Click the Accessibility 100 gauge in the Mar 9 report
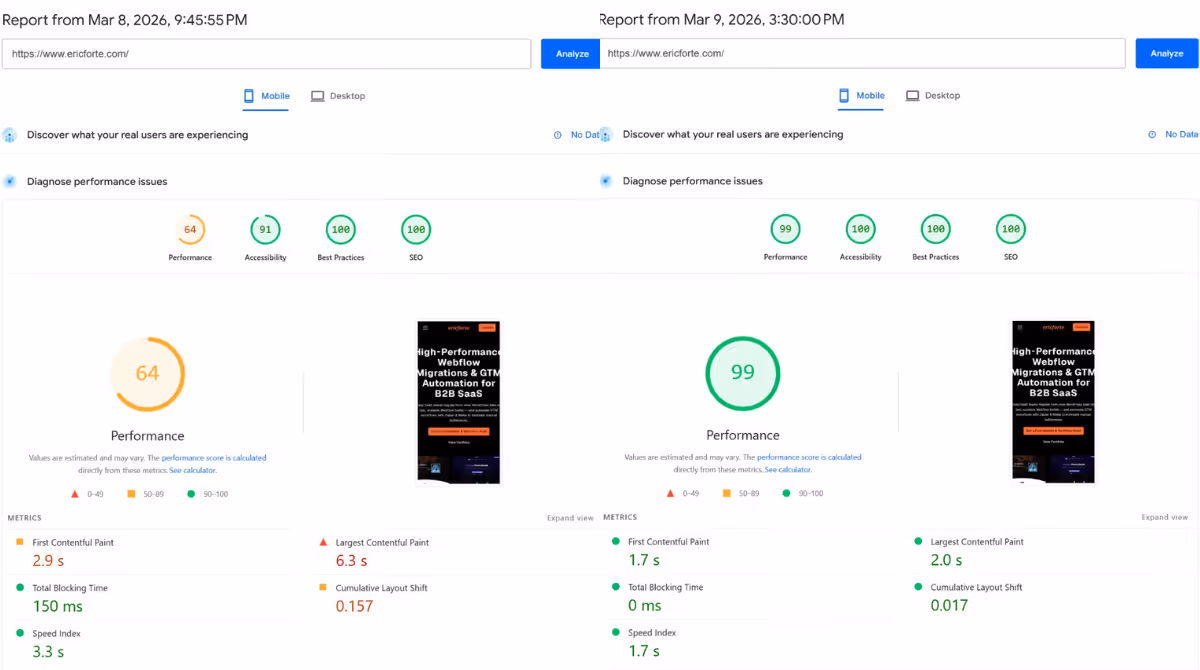1200x670 pixels. point(860,230)
